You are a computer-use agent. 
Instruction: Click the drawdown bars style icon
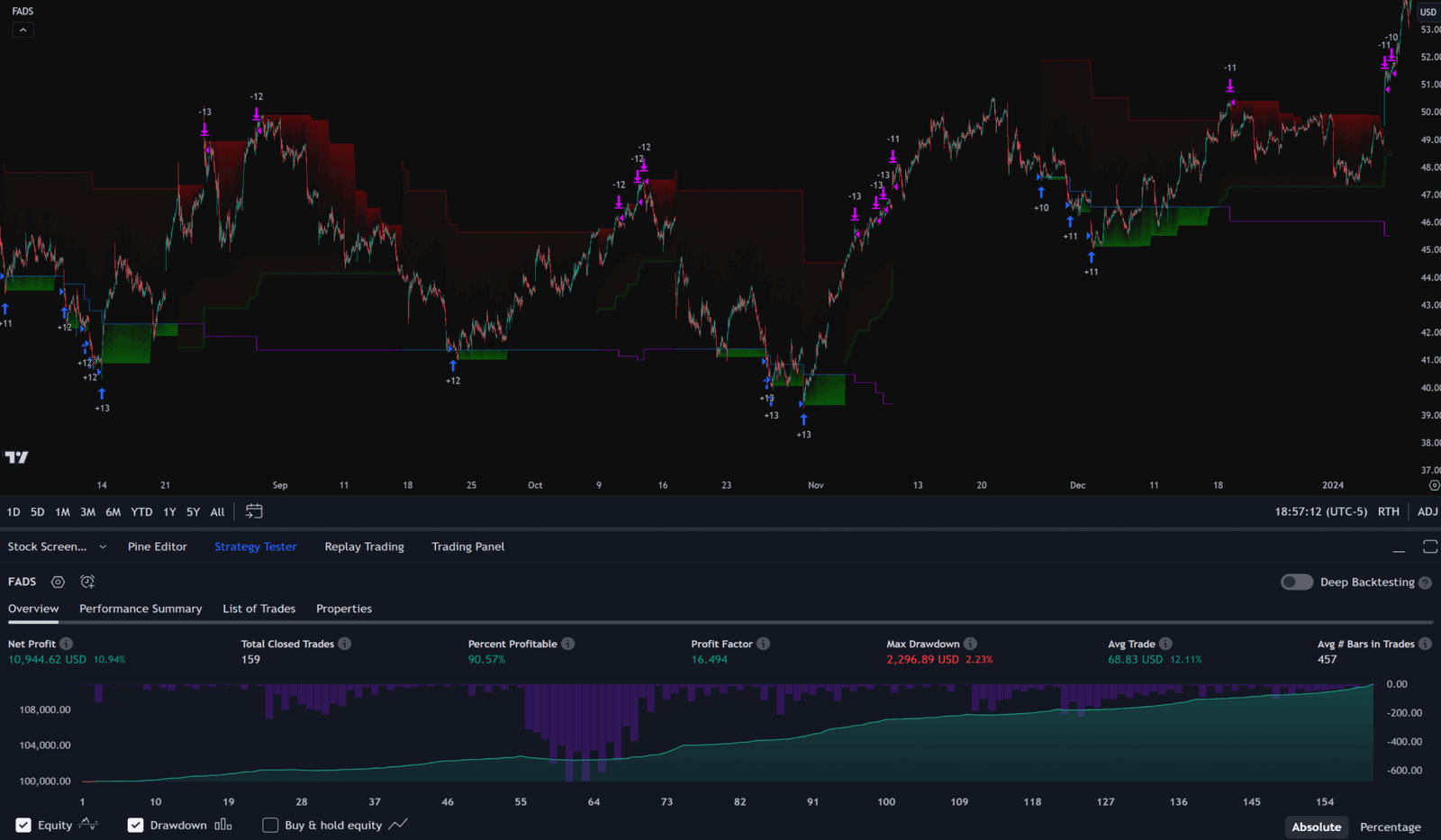(x=223, y=825)
